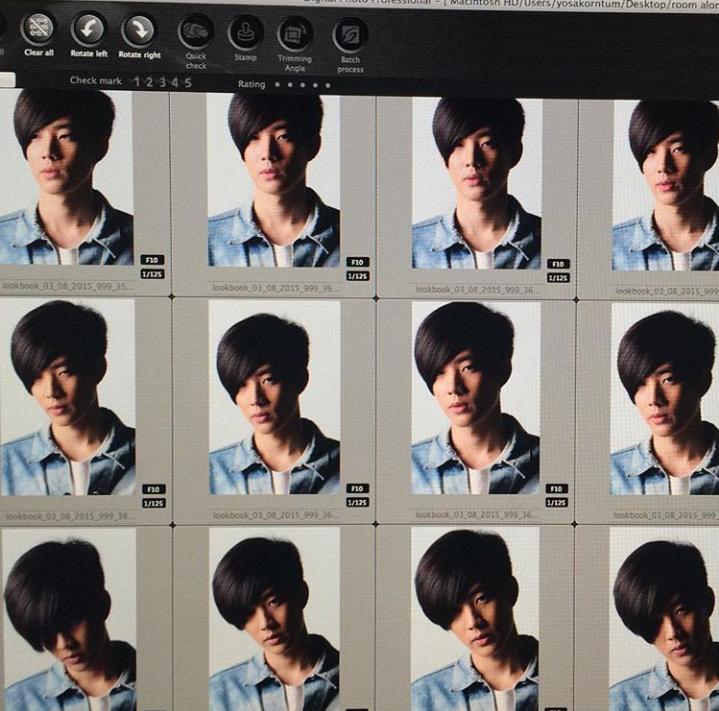Select the first thumbnail in the middle row

[68, 397]
